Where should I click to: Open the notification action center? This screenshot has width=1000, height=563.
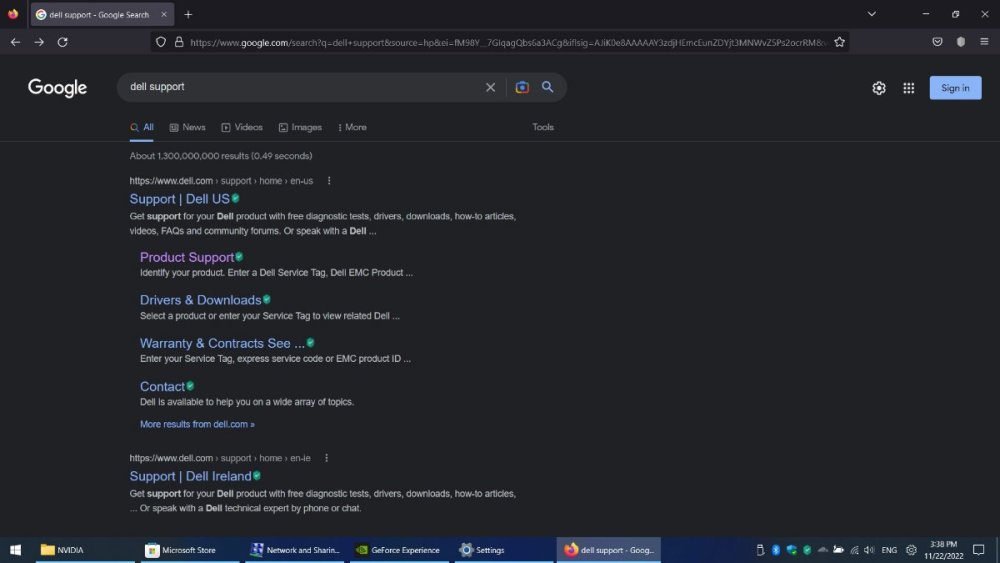pos(978,550)
